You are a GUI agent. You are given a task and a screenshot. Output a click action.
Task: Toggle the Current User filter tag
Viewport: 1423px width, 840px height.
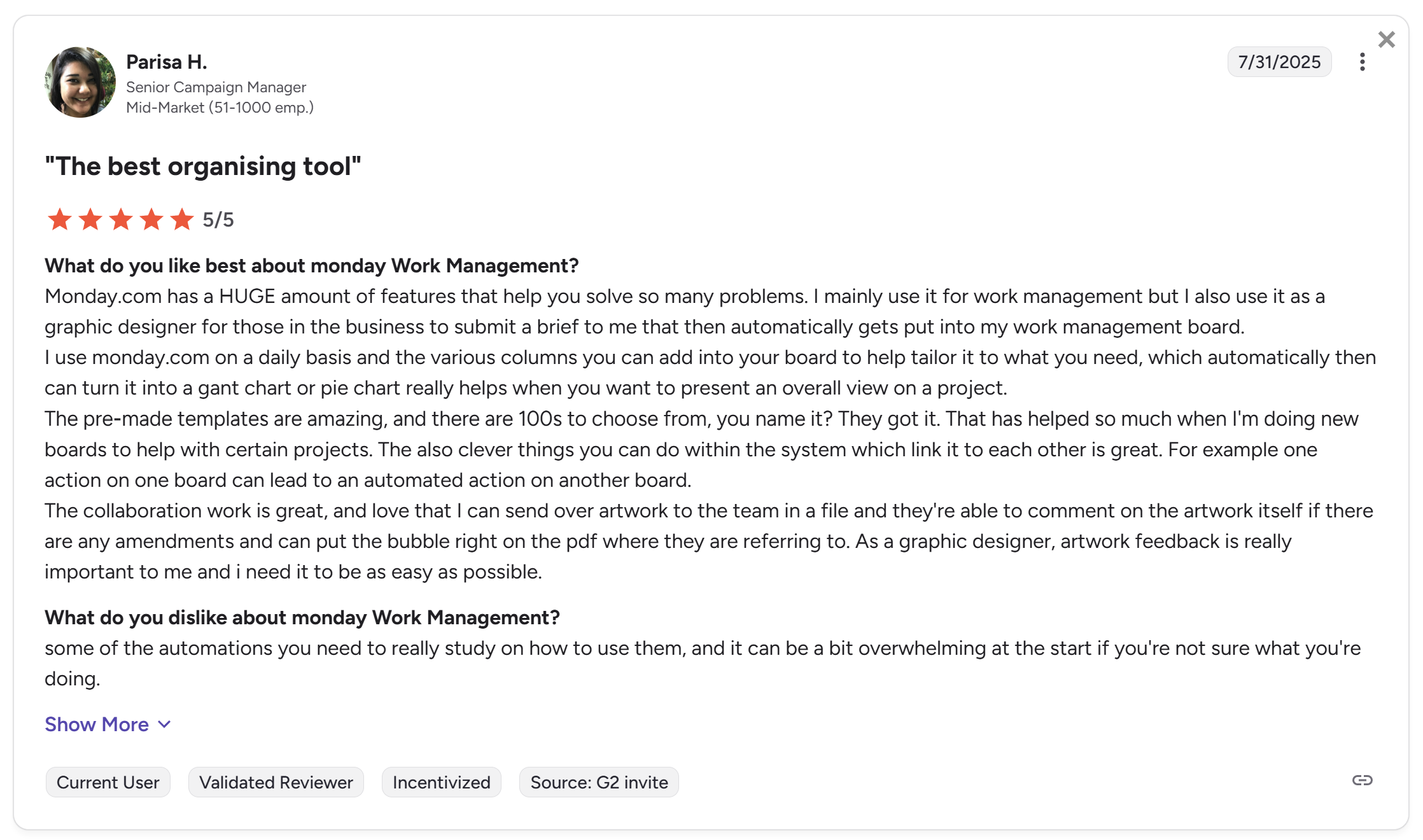108,782
